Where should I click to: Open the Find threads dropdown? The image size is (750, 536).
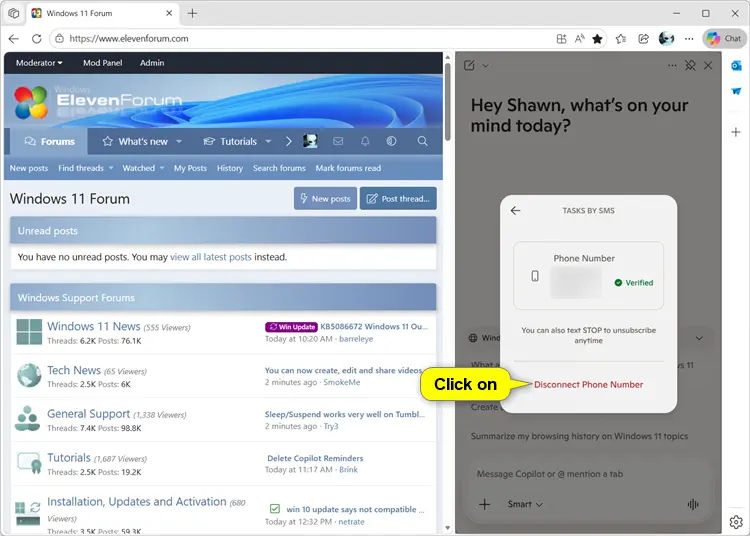[x=86, y=168]
